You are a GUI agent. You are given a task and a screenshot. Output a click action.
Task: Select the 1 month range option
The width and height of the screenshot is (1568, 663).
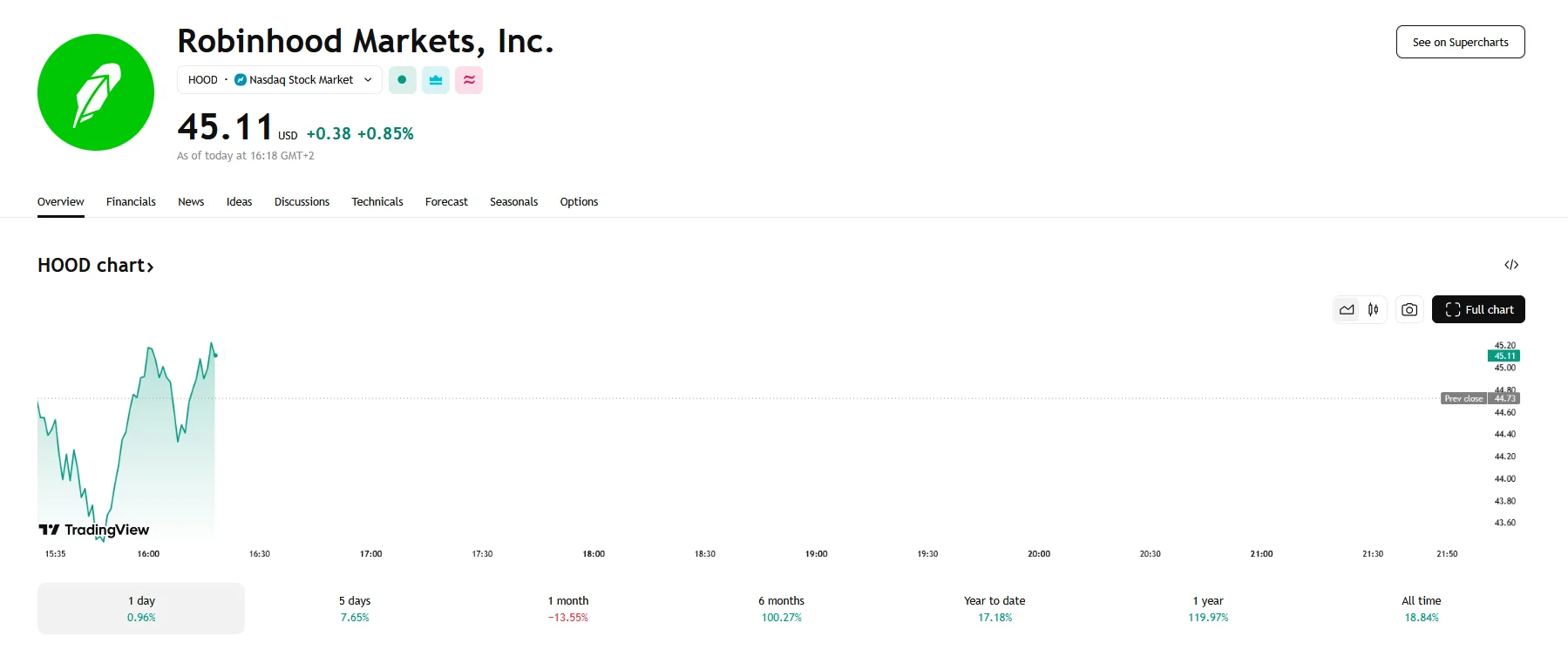click(x=568, y=608)
